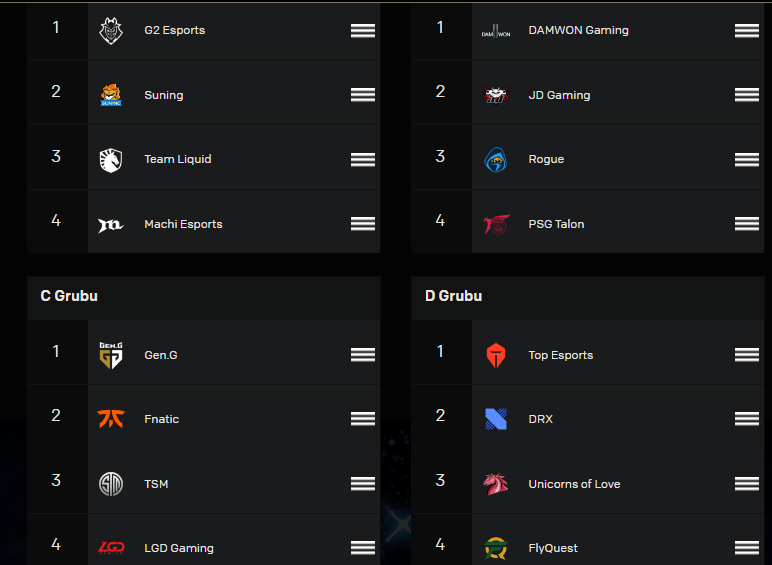The image size is (772, 565).
Task: Grab the reorder handle for Fnatic
Action: tap(363, 419)
